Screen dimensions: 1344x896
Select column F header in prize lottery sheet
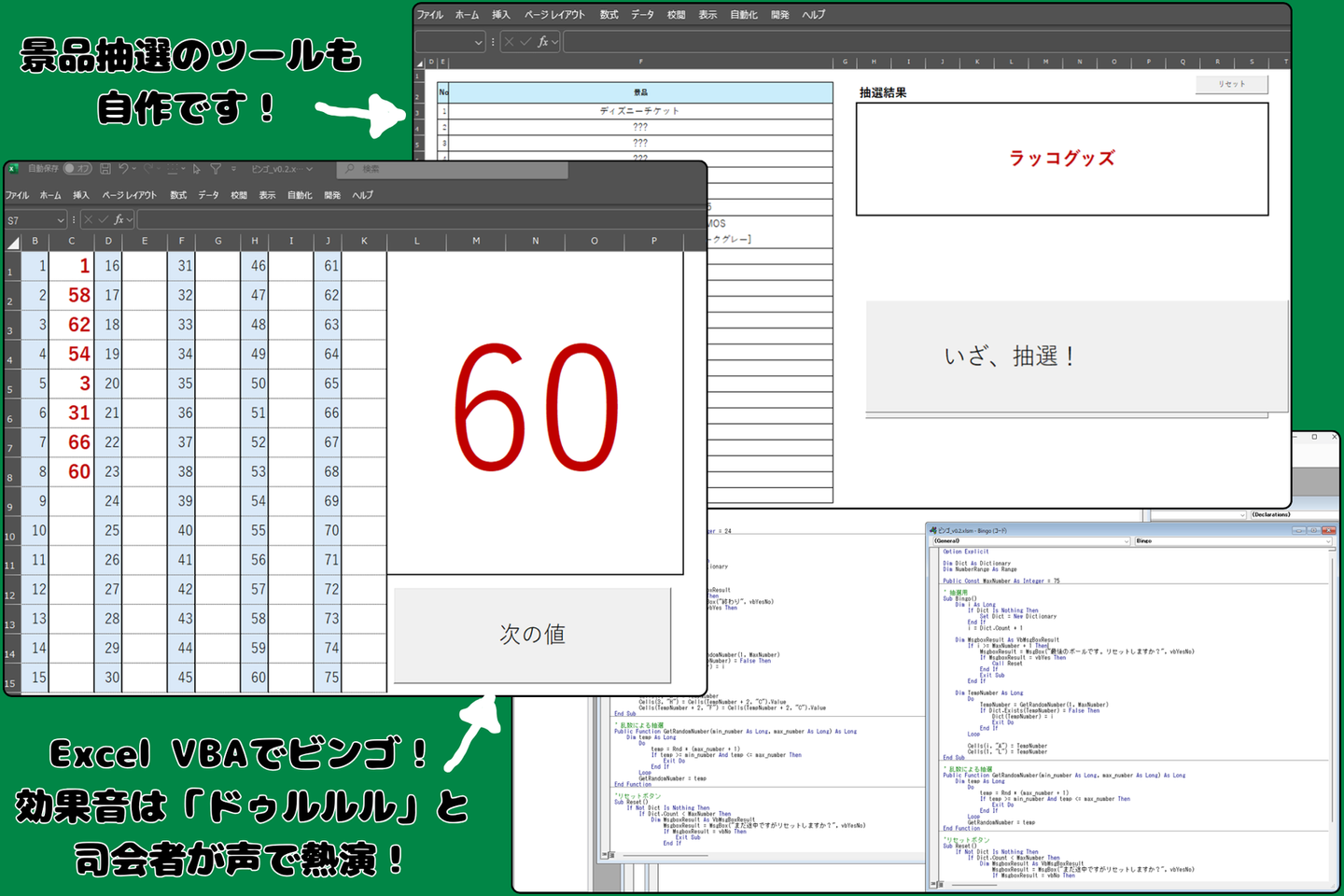coord(640,63)
